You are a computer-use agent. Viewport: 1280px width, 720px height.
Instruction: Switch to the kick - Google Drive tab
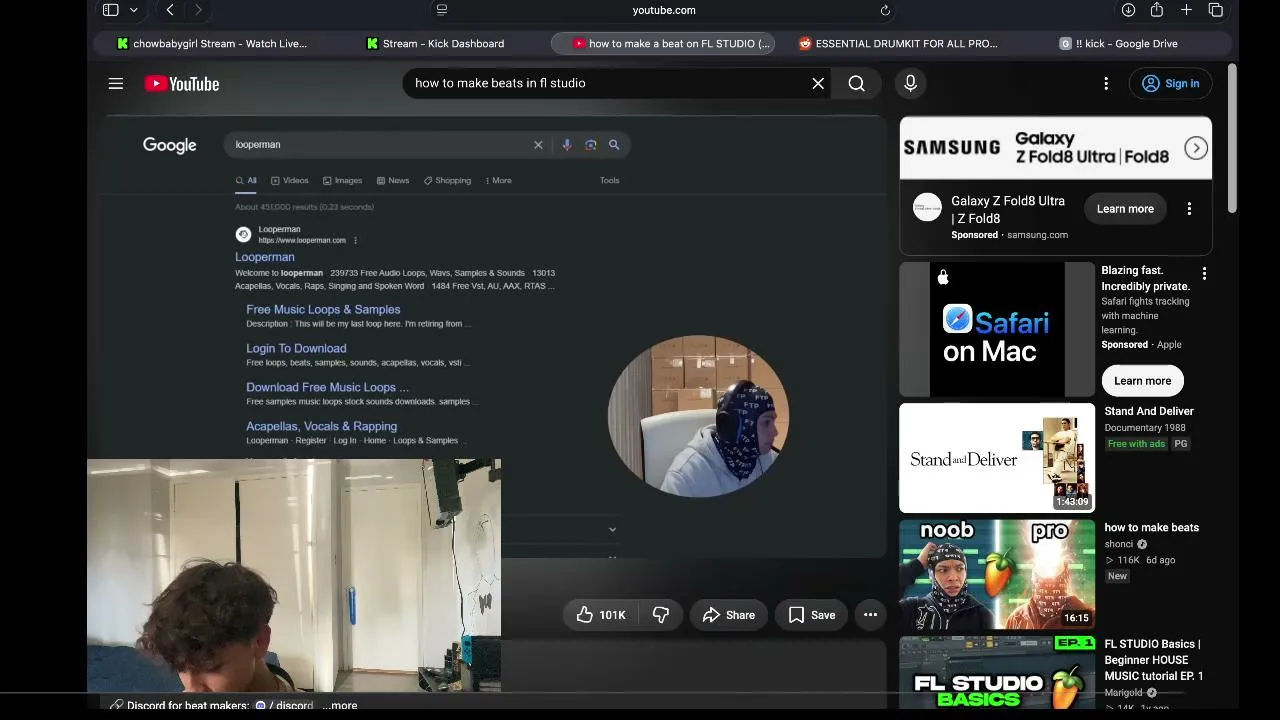coord(1119,44)
